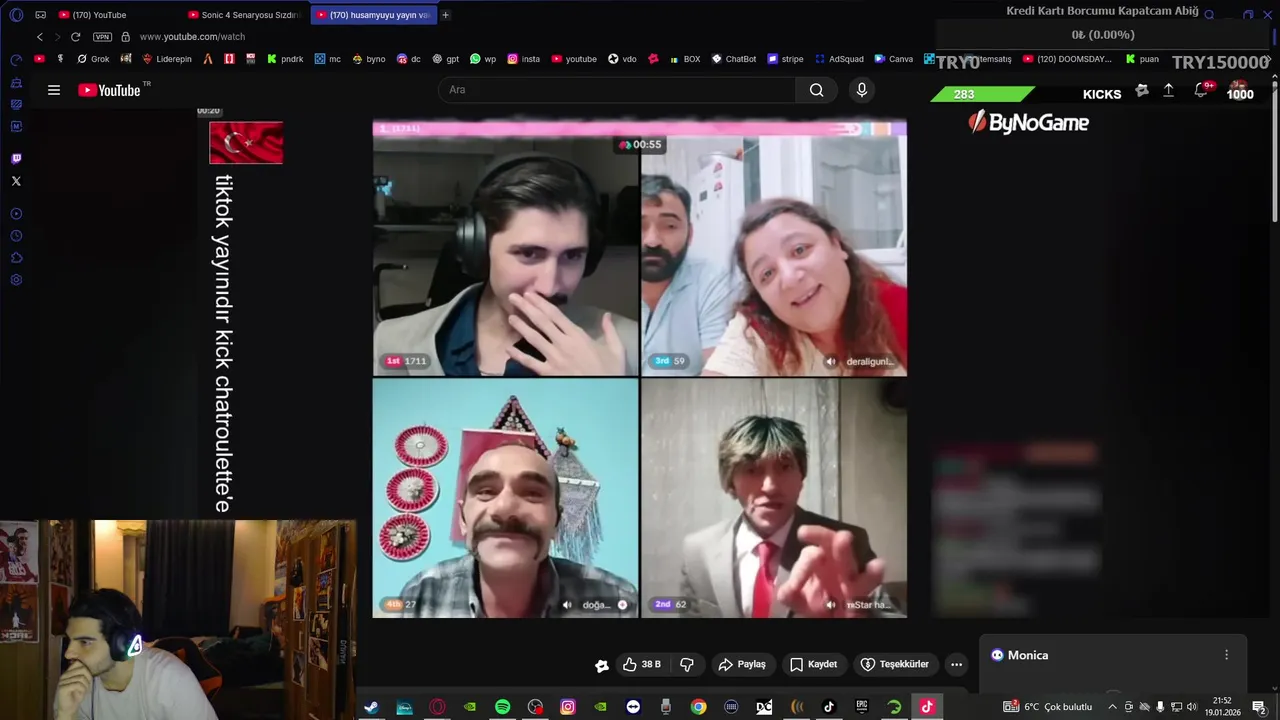Add a new browser tab
Viewport: 1280px width, 720px height.
pos(445,15)
